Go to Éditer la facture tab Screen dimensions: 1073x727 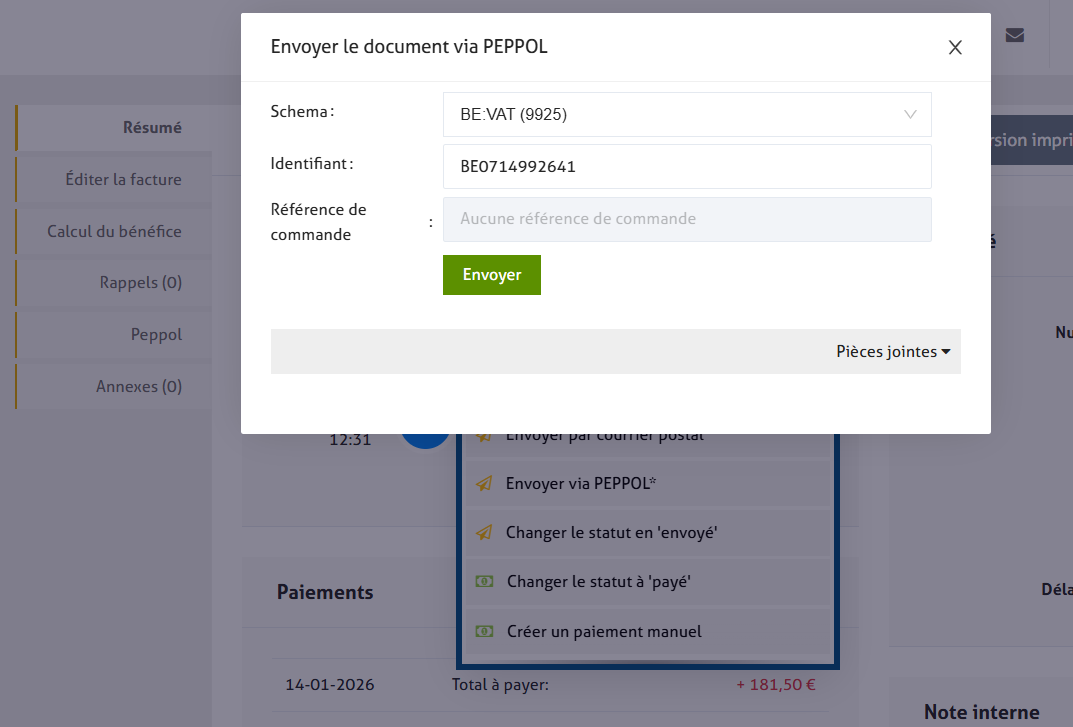[123, 180]
